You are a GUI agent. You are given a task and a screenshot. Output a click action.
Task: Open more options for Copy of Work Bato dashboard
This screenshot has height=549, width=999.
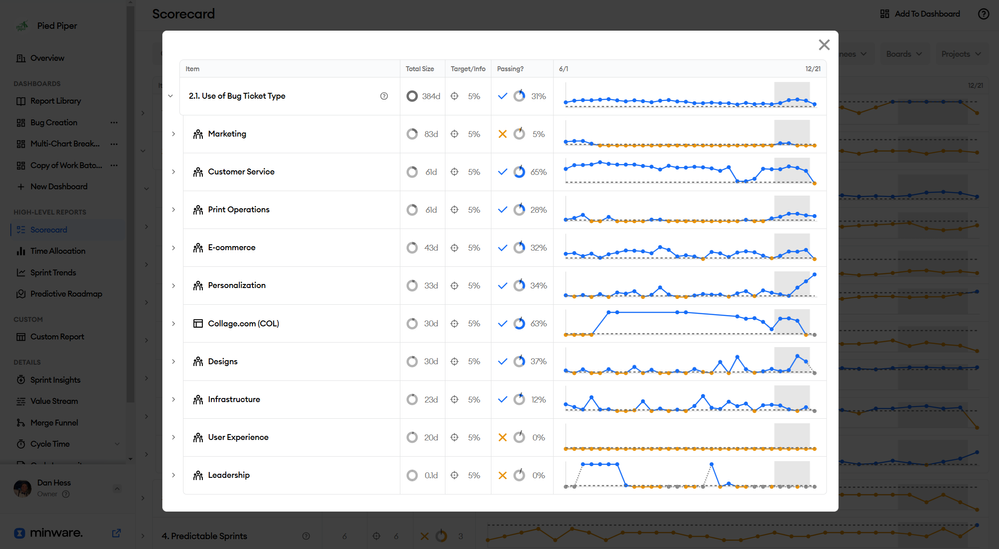[114, 165]
